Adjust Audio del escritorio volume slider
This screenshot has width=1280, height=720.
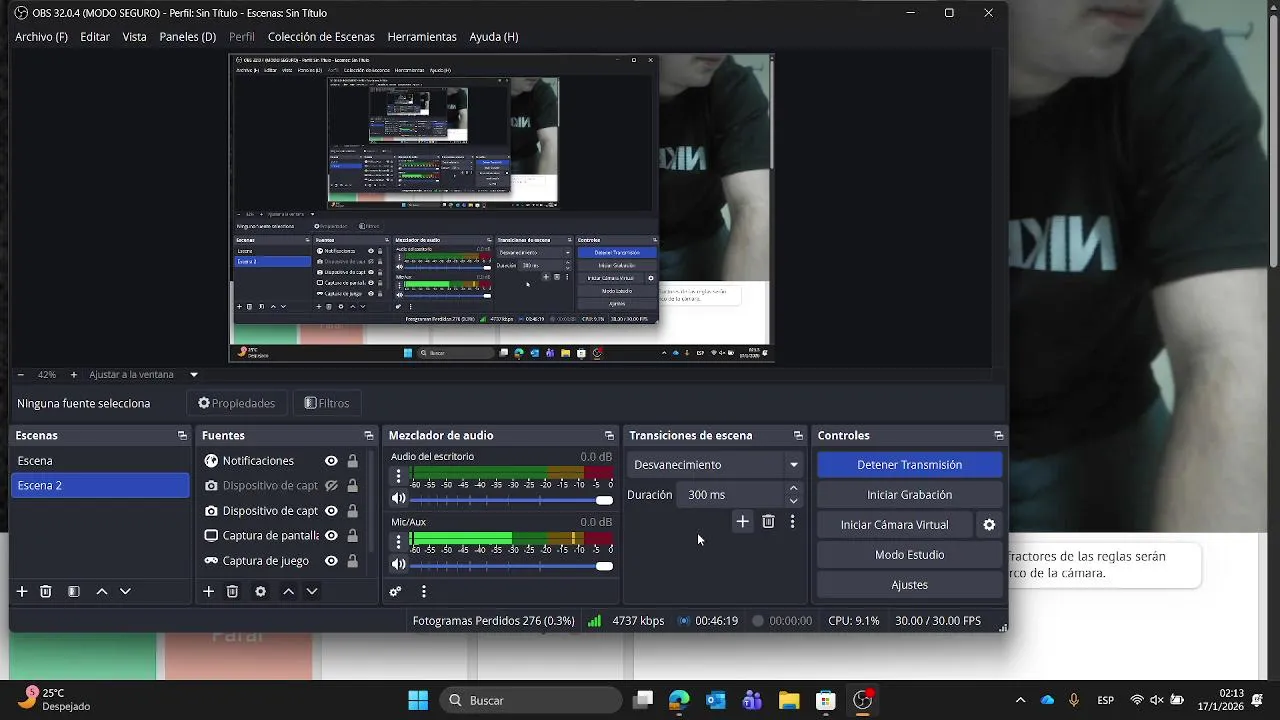pyautogui.click(x=512, y=499)
